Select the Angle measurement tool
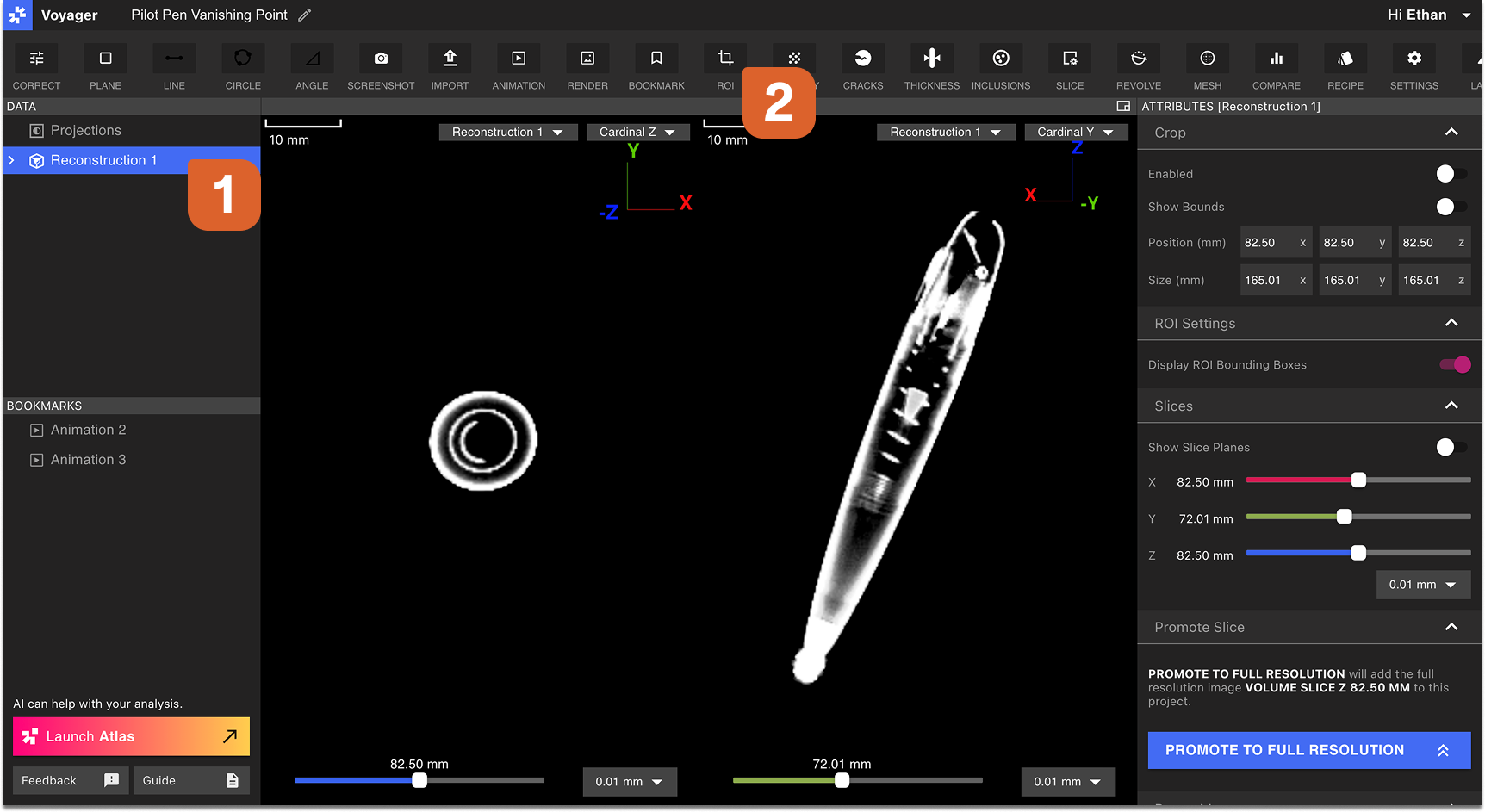 coord(312,67)
